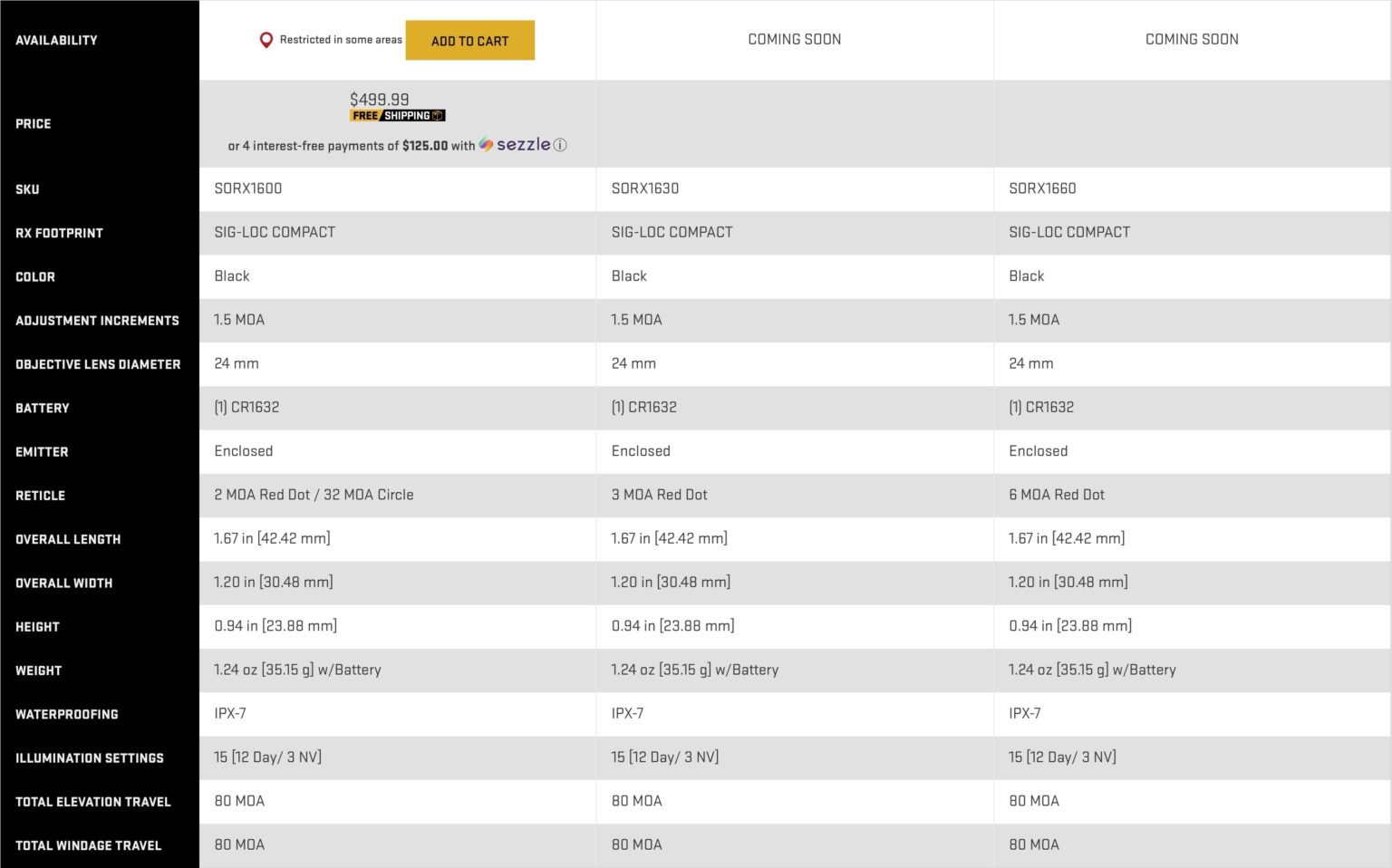Click the Reticle row header

tap(40, 496)
